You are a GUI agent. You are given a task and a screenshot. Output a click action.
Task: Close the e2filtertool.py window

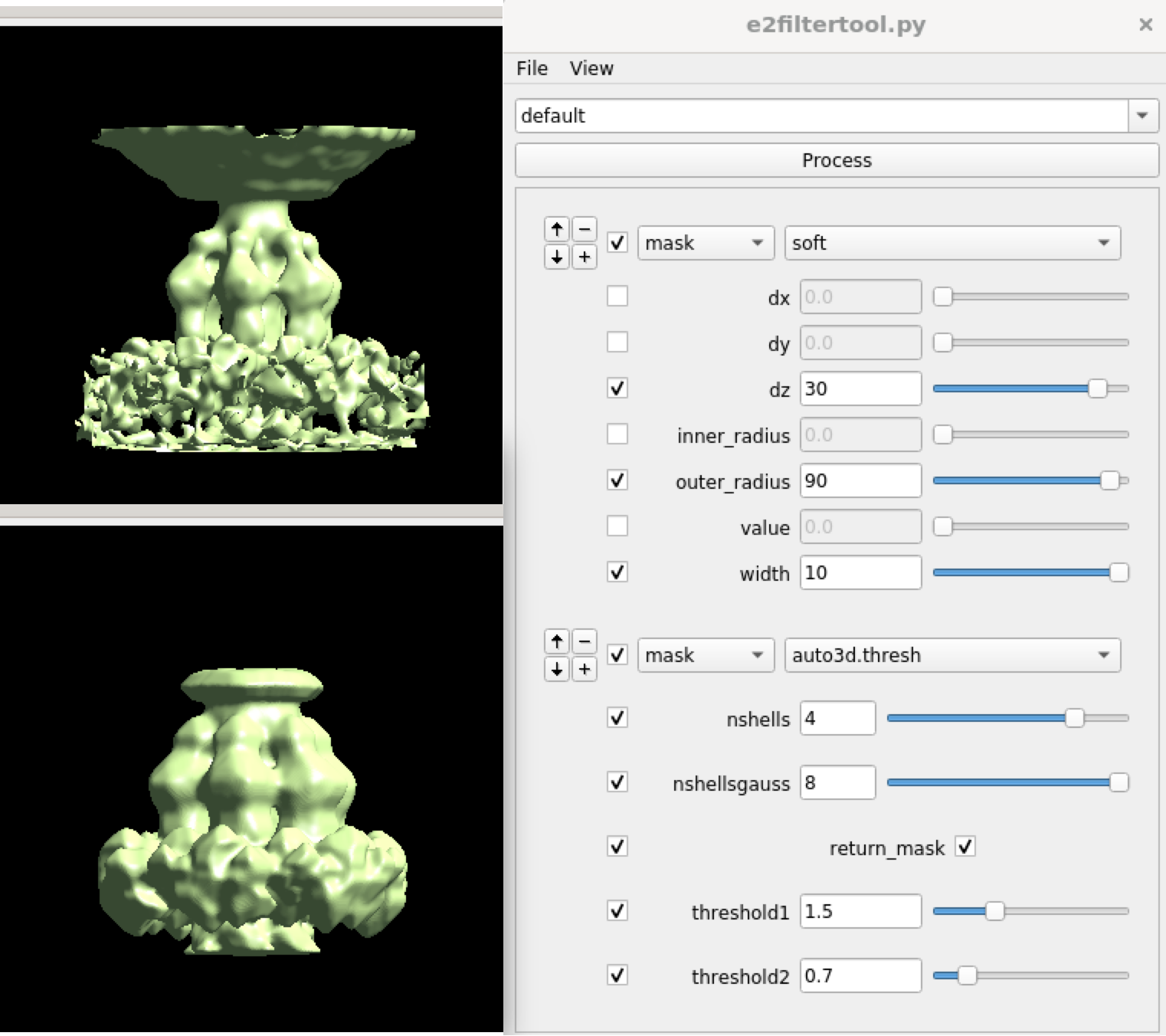[x=1145, y=25]
